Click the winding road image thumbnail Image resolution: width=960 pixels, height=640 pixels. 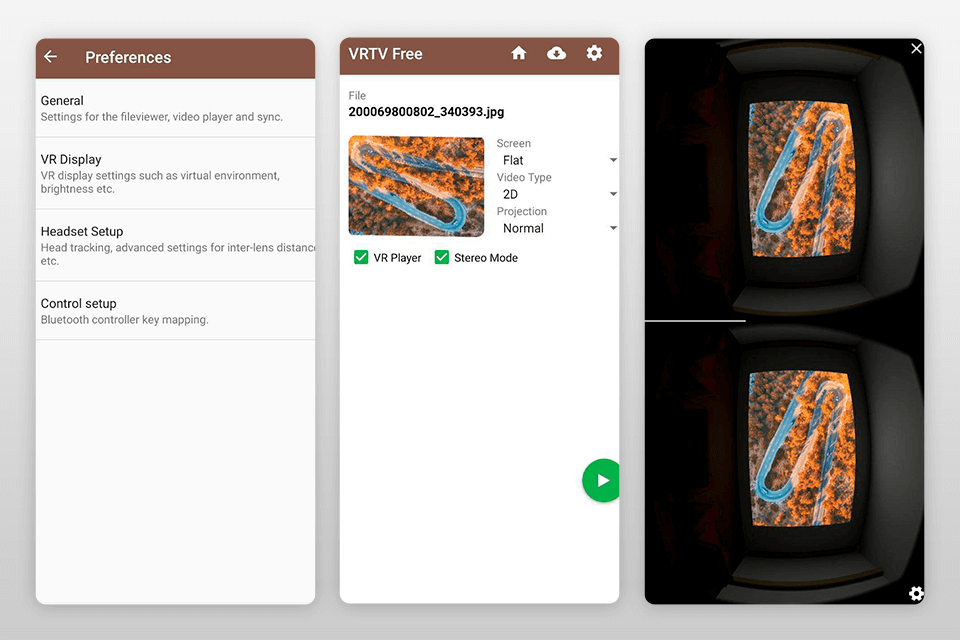click(x=416, y=186)
